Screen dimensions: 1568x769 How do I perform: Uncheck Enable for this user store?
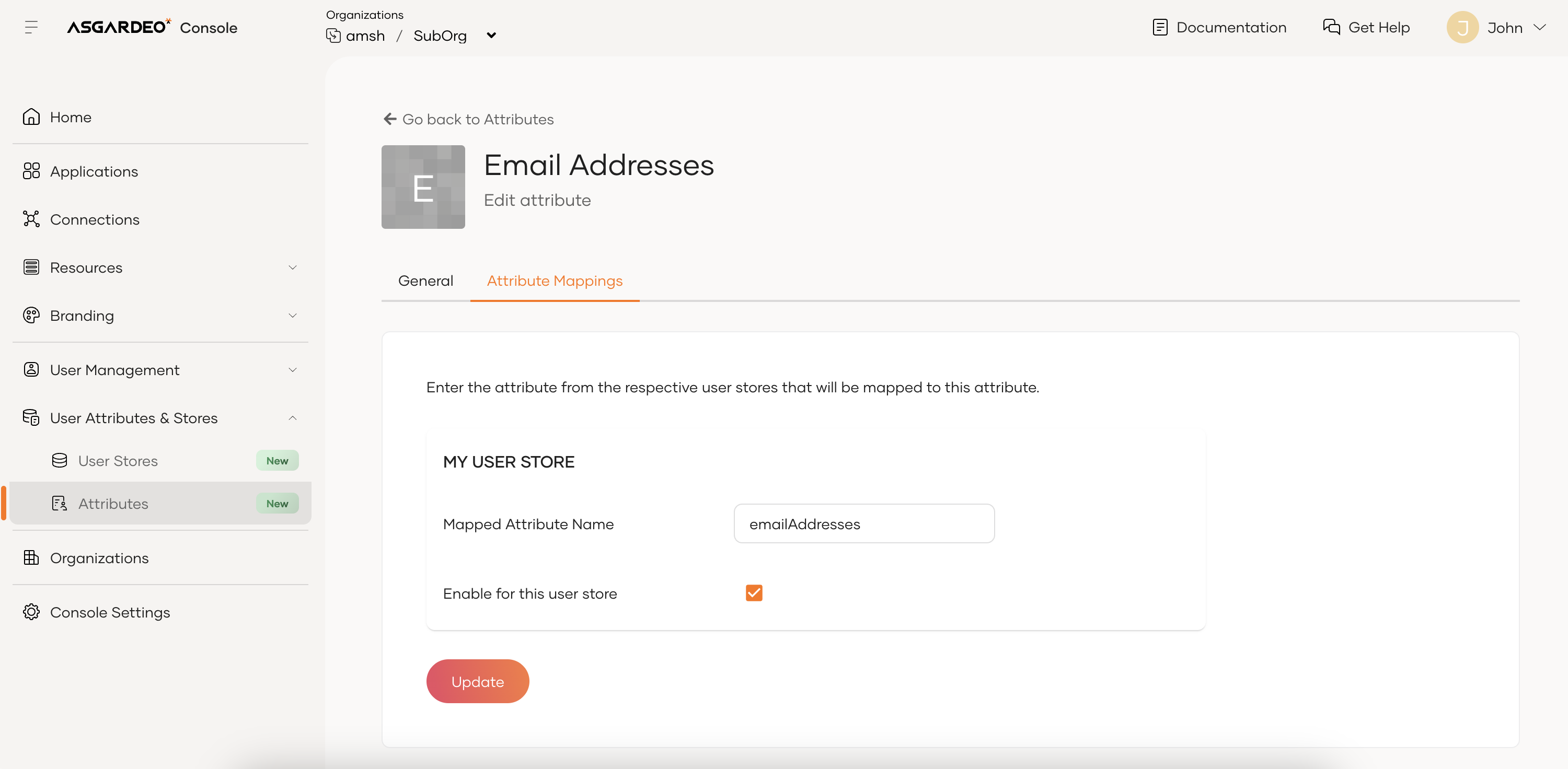754,593
